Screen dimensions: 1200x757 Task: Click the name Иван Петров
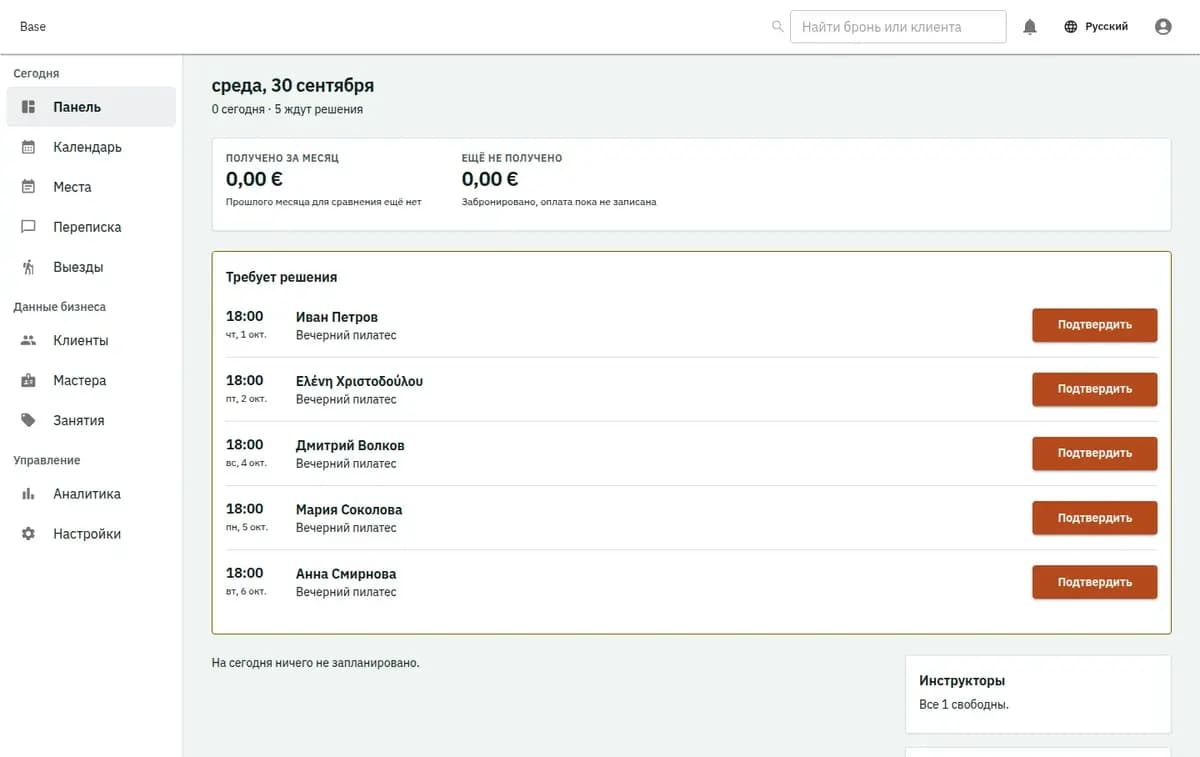coord(337,317)
